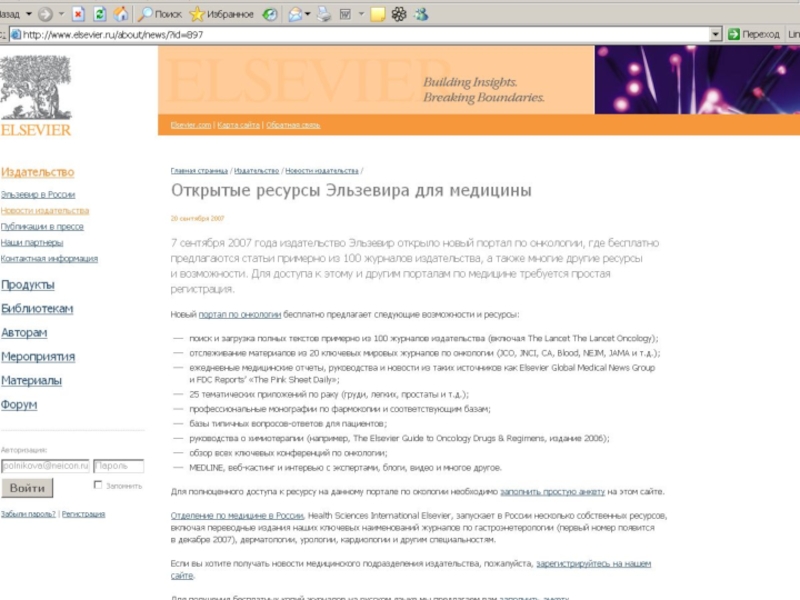The height and width of the screenshot is (600, 800).
Task: Click Издательство breadcrumb link
Action: (x=256, y=170)
